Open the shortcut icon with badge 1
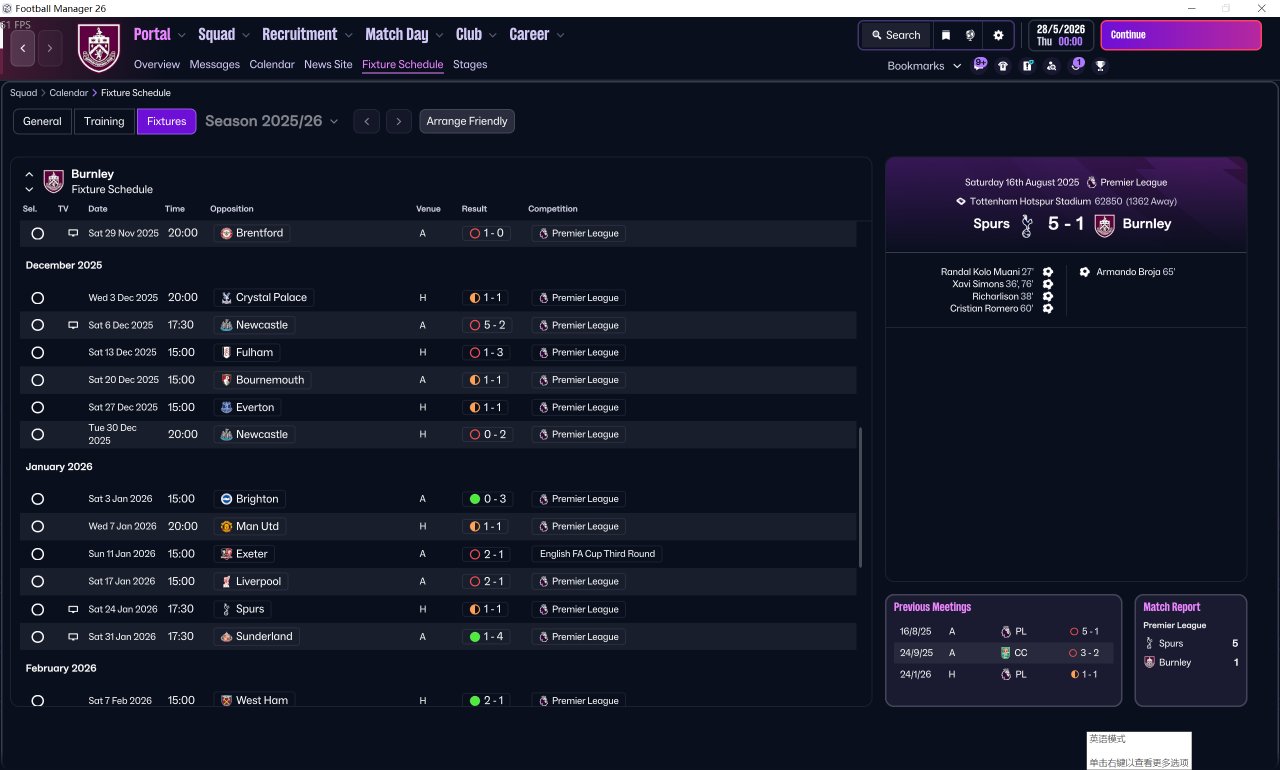 click(x=1076, y=65)
